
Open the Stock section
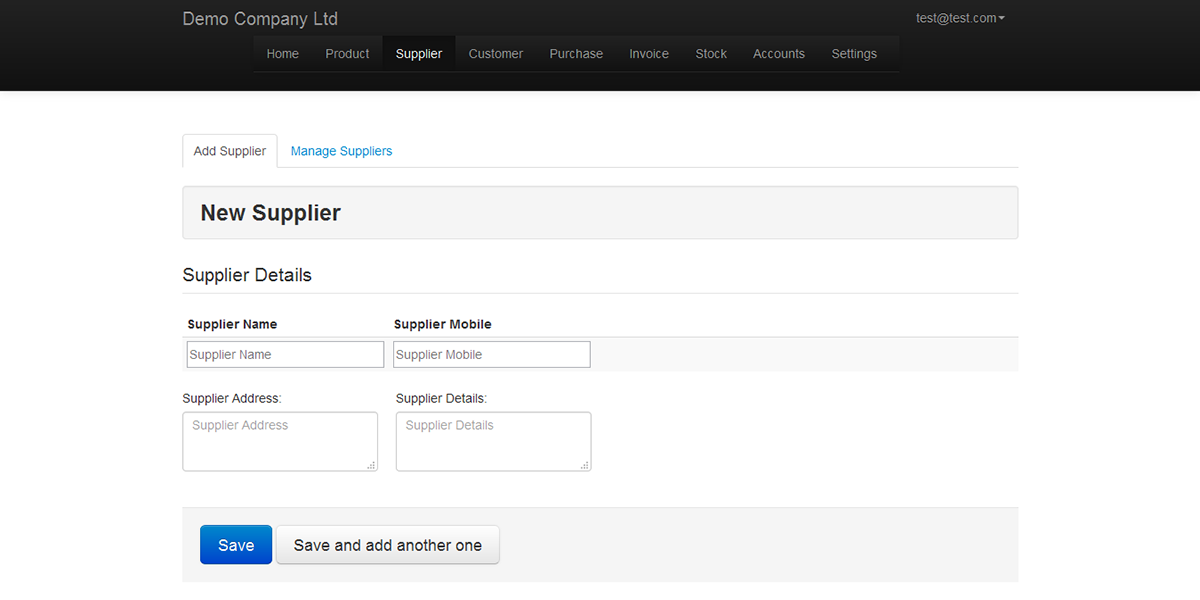[710, 53]
